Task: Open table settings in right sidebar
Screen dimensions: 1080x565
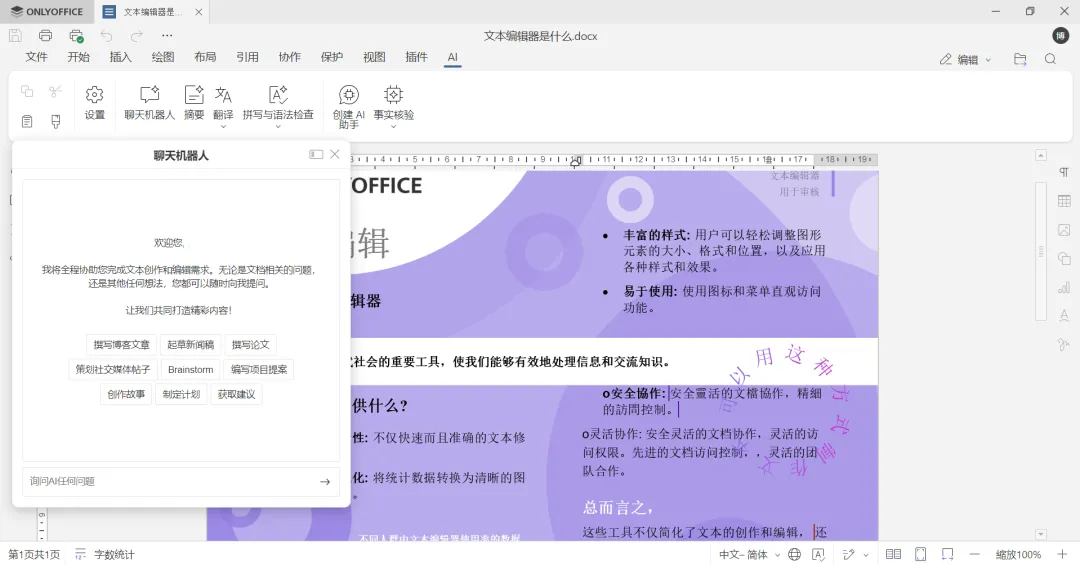Action: click(x=1064, y=201)
